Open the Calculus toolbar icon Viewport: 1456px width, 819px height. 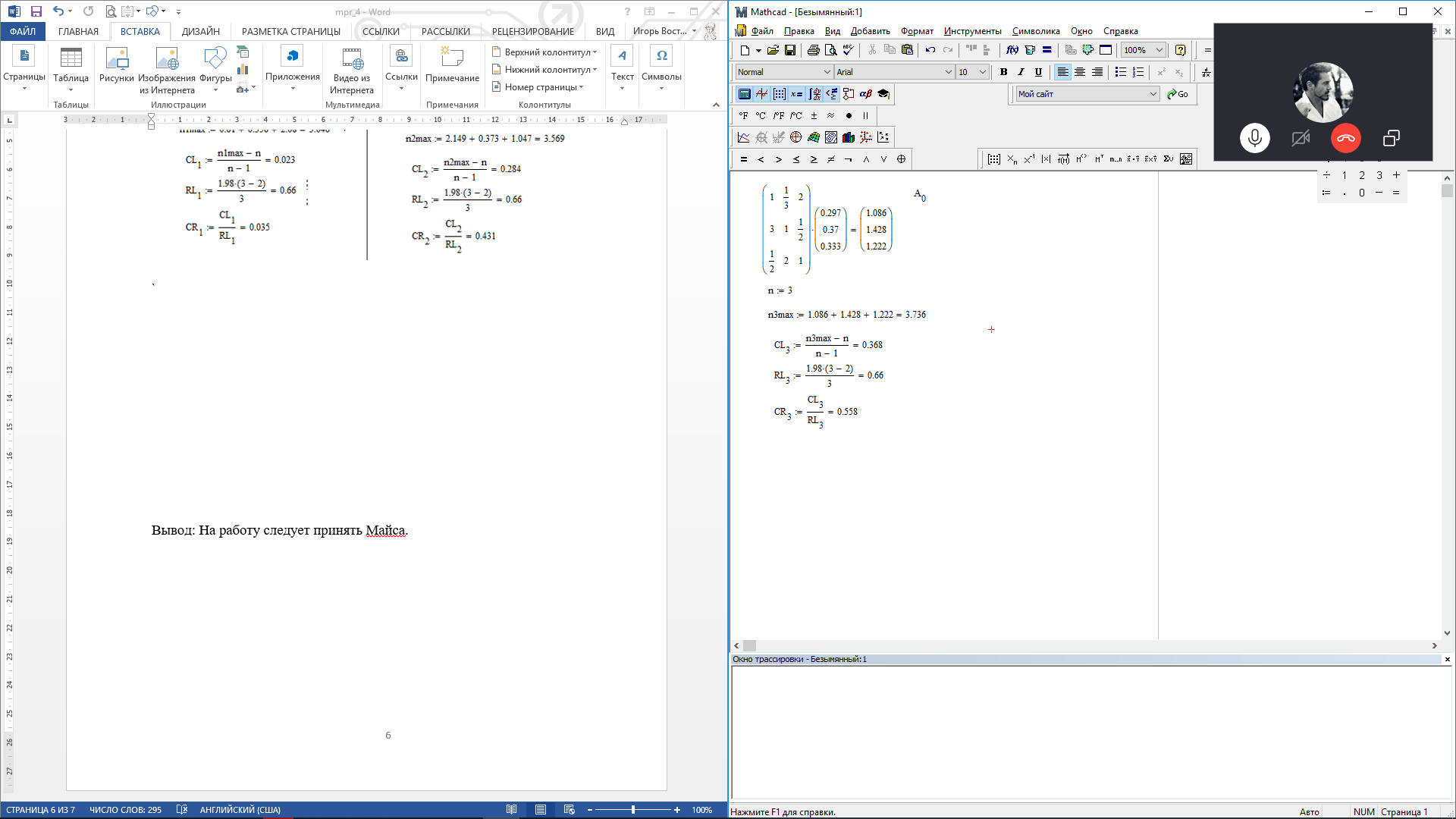pyautogui.click(x=814, y=94)
